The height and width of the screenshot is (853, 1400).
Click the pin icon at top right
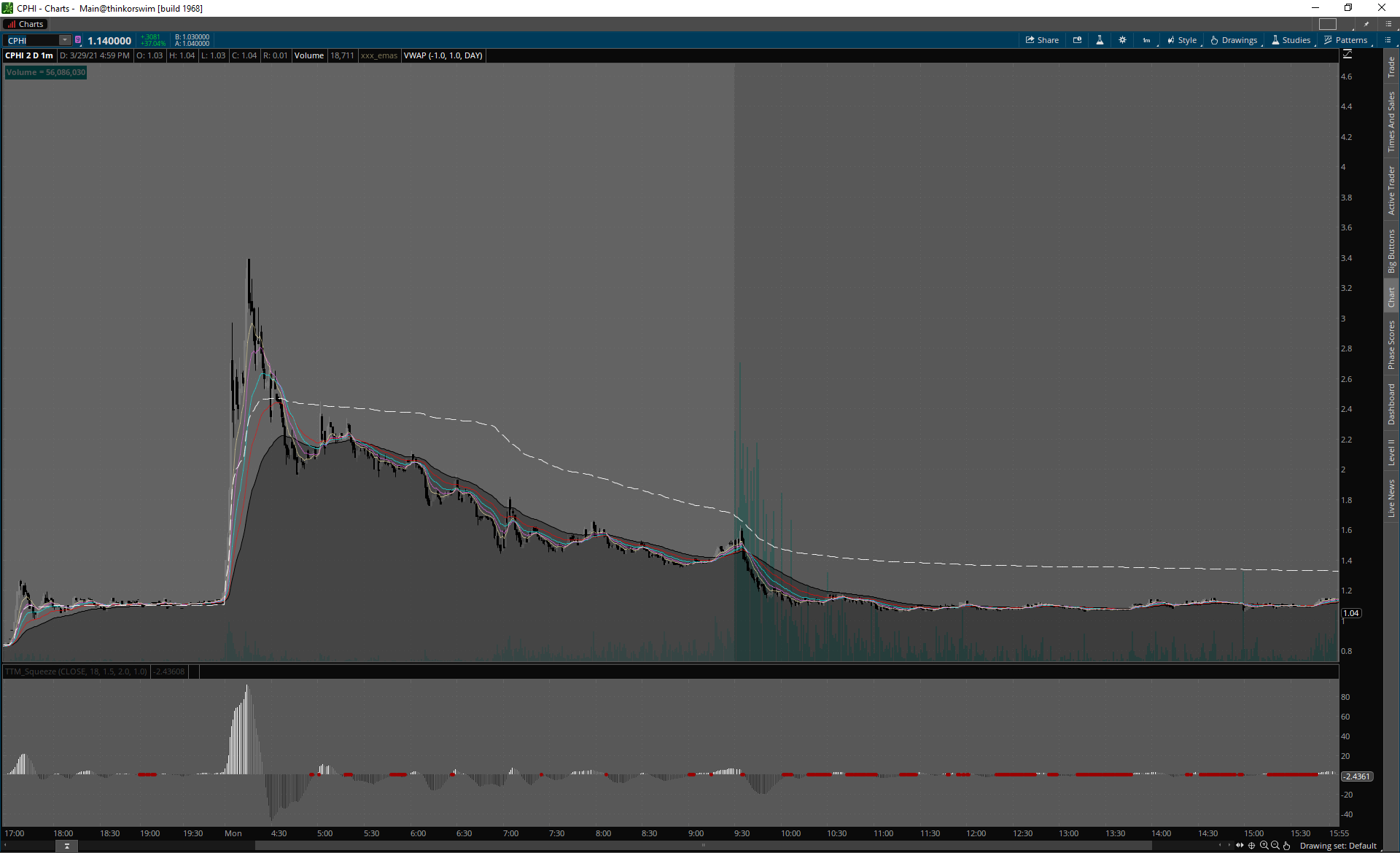(1366, 24)
